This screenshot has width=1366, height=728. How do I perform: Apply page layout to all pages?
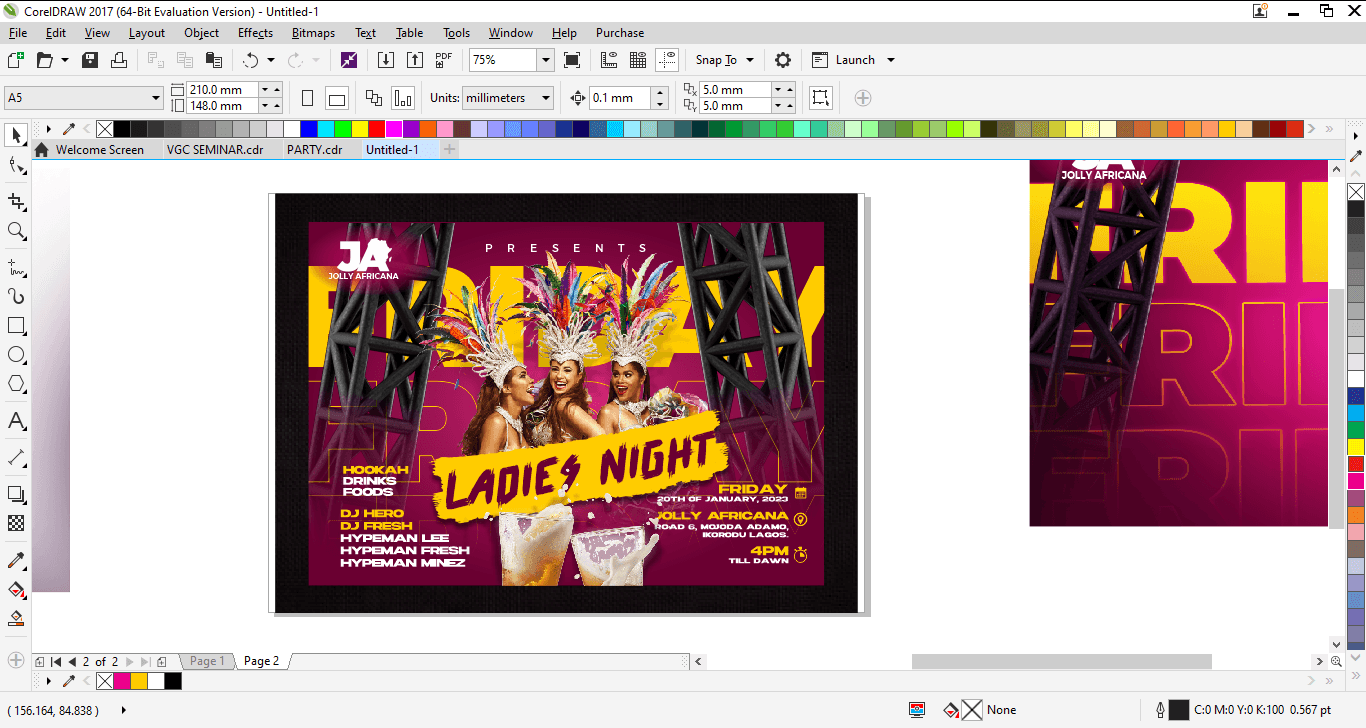(373, 98)
